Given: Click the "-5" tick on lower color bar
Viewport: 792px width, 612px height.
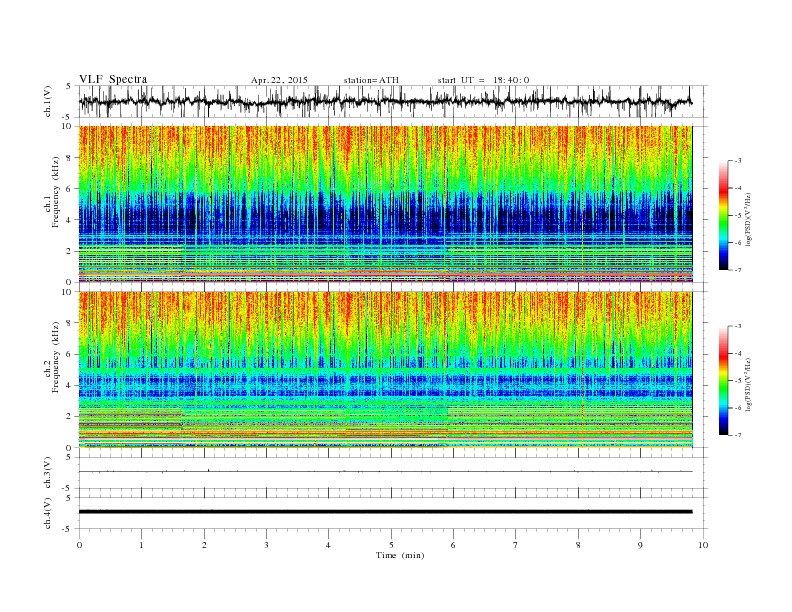Looking at the screenshot, I should (737, 381).
